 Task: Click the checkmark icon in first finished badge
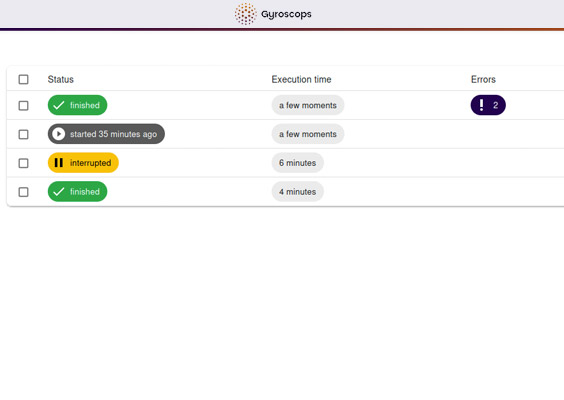pyautogui.click(x=59, y=105)
